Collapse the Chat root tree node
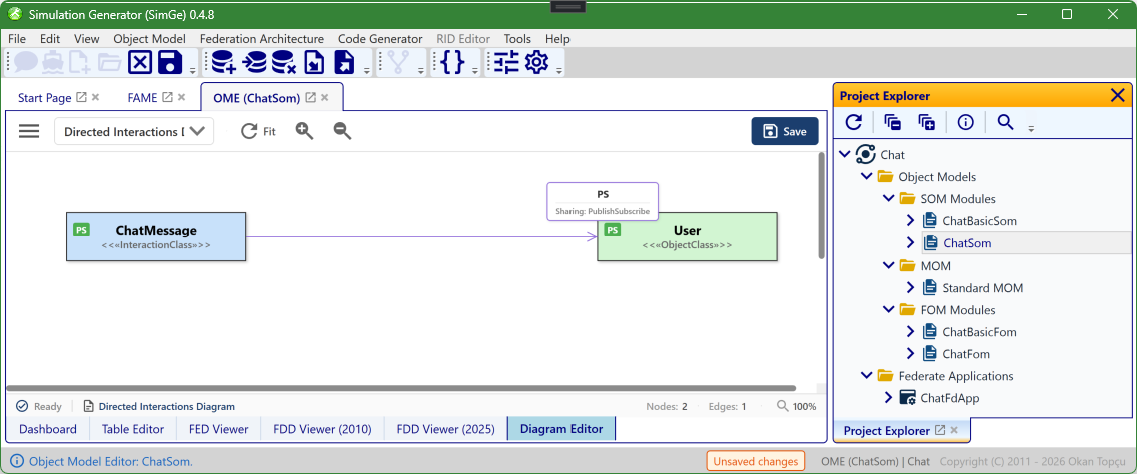 tap(844, 154)
